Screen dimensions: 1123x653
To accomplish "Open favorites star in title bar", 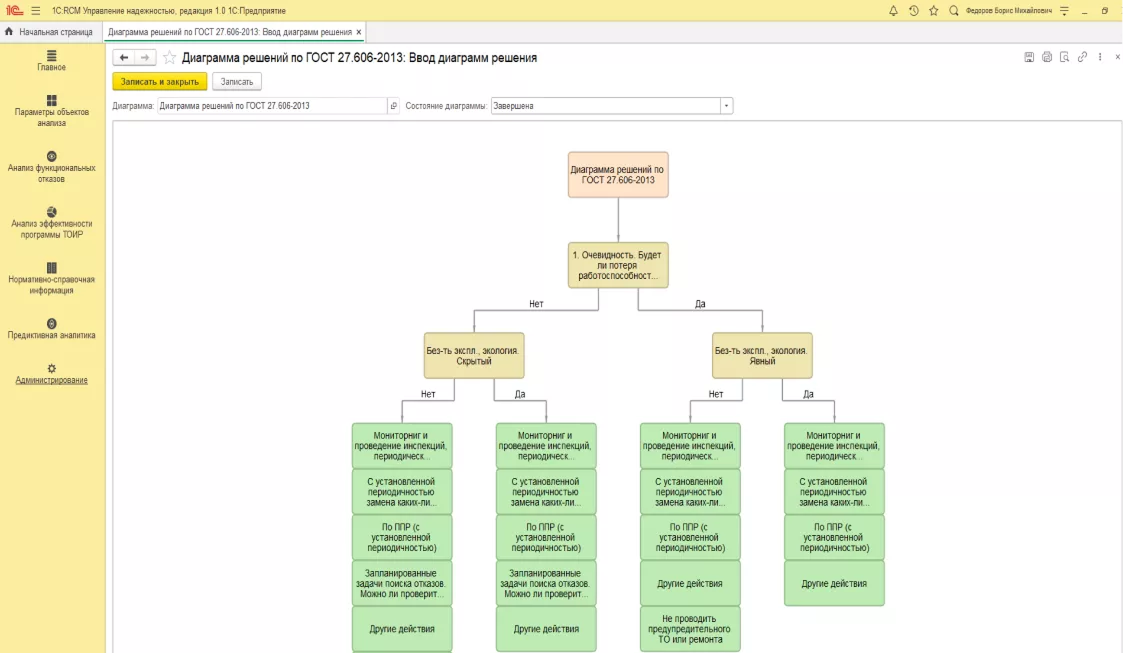I will [933, 11].
